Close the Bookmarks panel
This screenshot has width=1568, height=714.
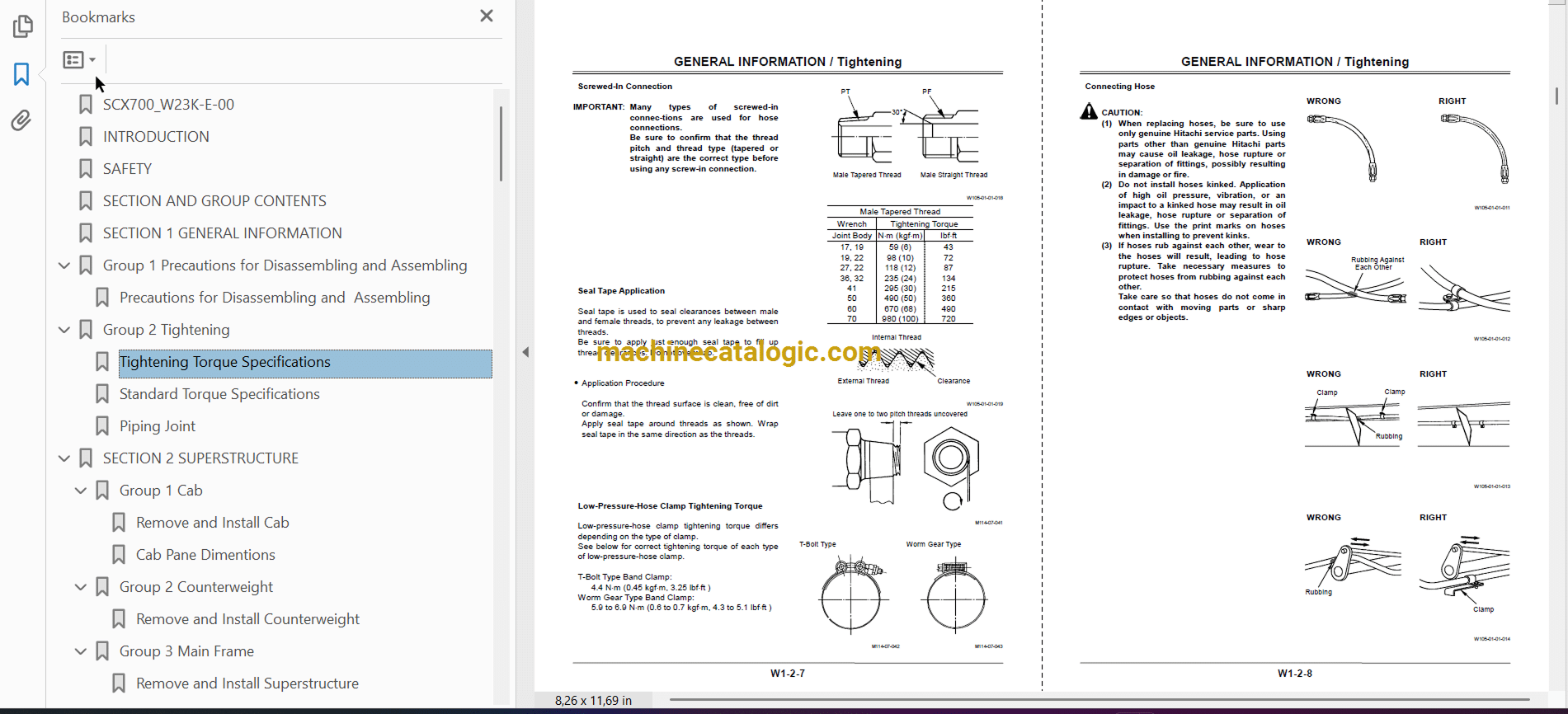[487, 16]
